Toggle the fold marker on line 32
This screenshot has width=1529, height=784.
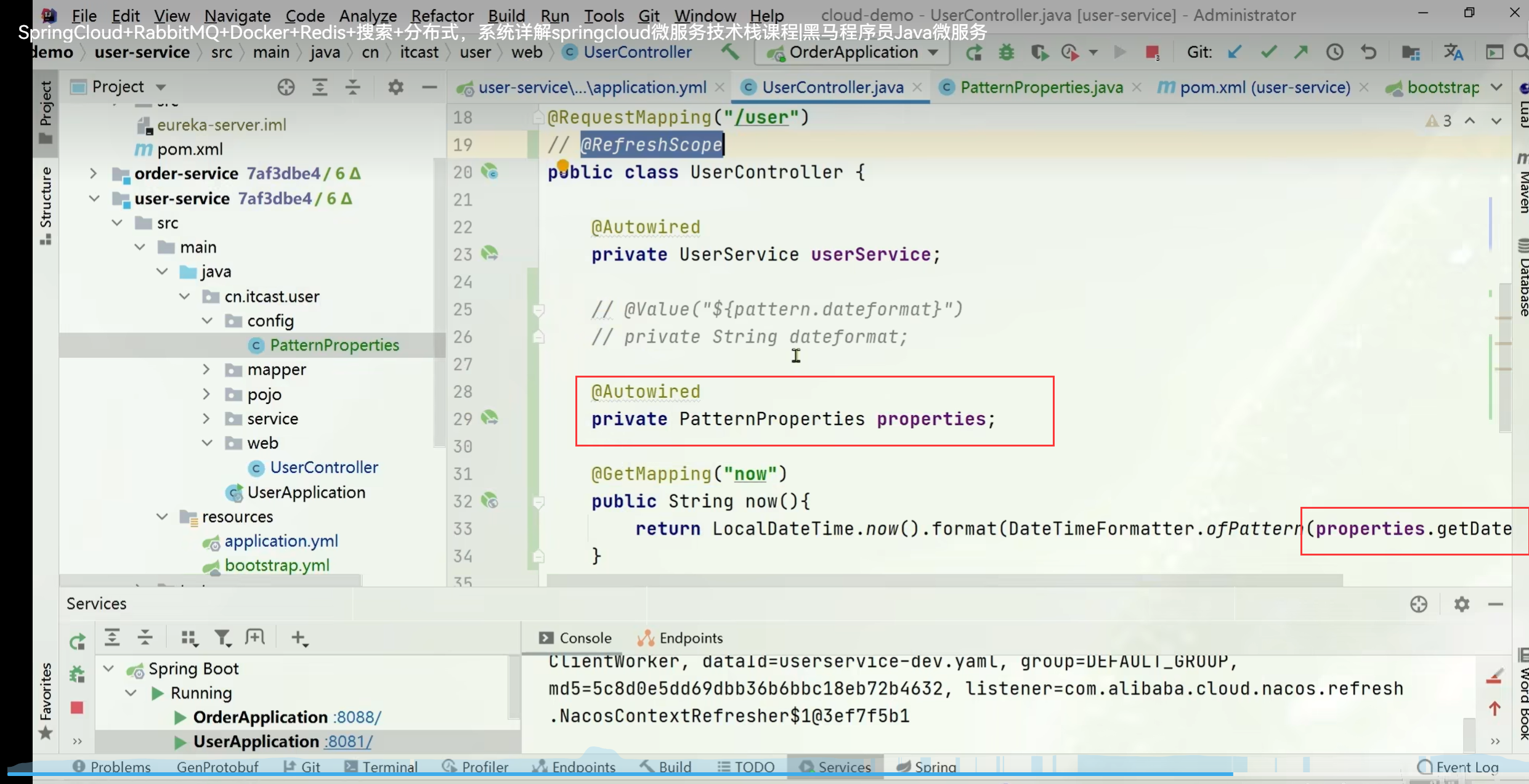(x=538, y=502)
